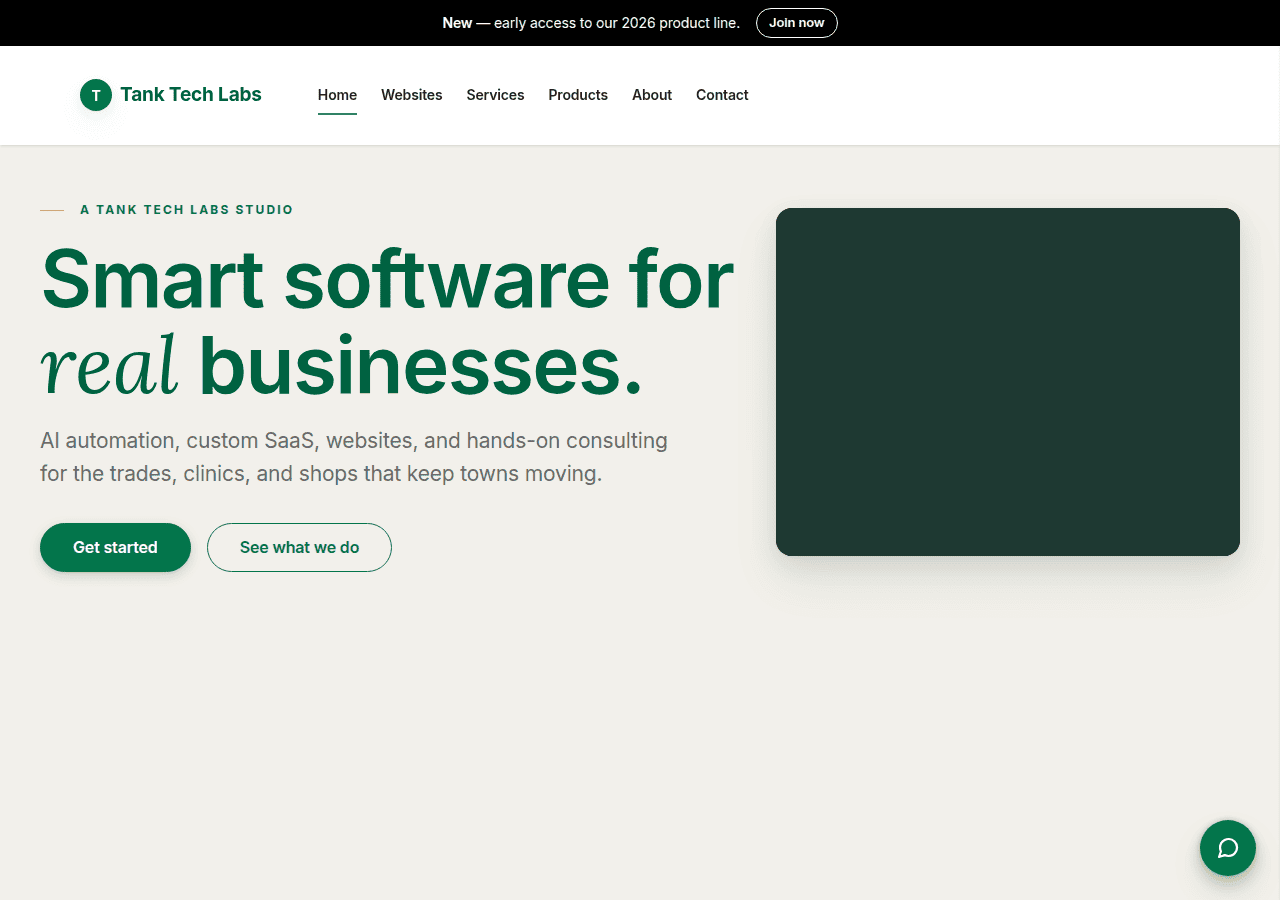Click the See what we do button
This screenshot has height=900, width=1280.
click(x=299, y=547)
